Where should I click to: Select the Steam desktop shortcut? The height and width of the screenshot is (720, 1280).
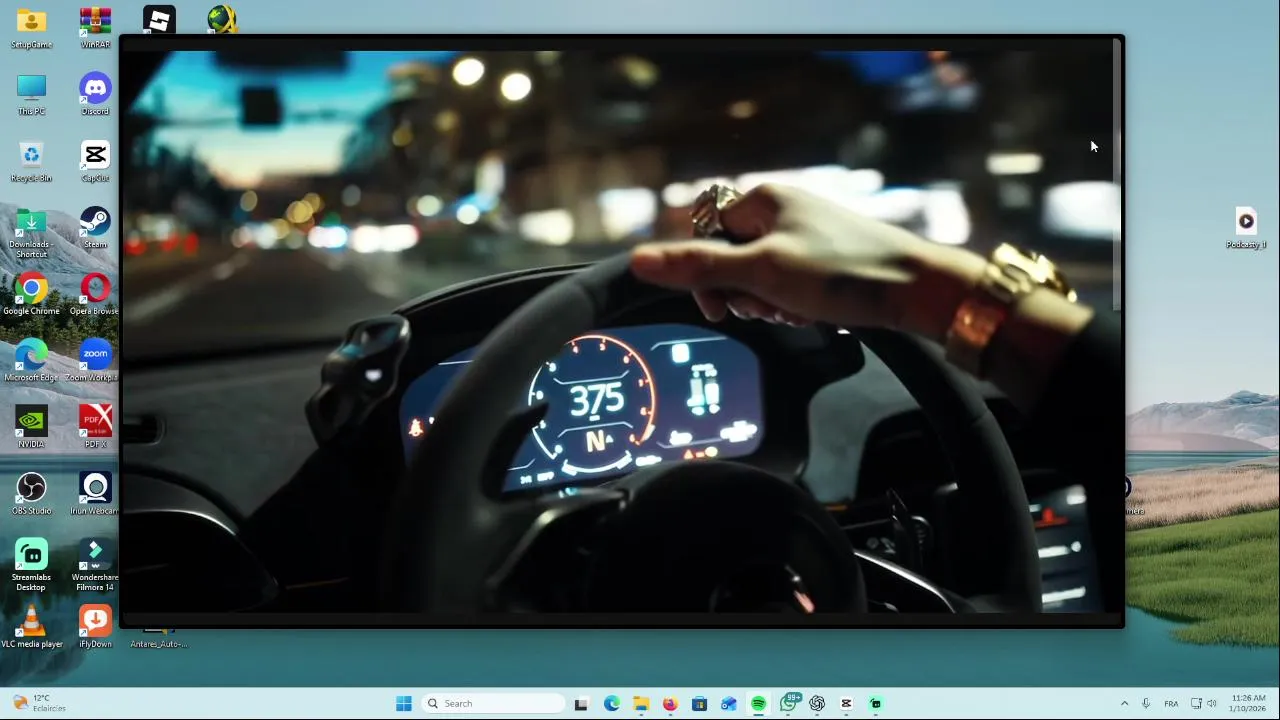pos(95,227)
